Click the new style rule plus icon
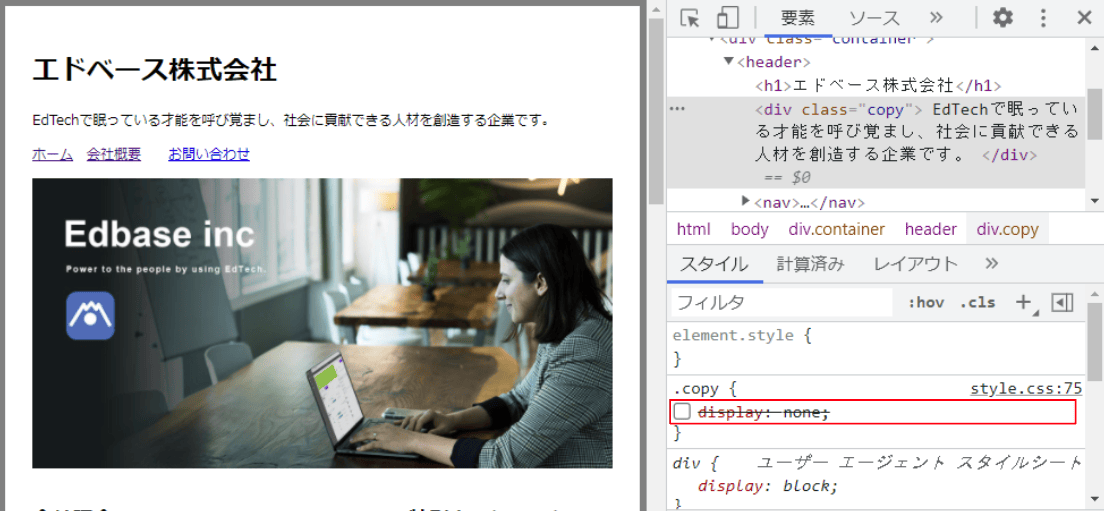Viewport: 1104px width, 511px height. (1024, 303)
